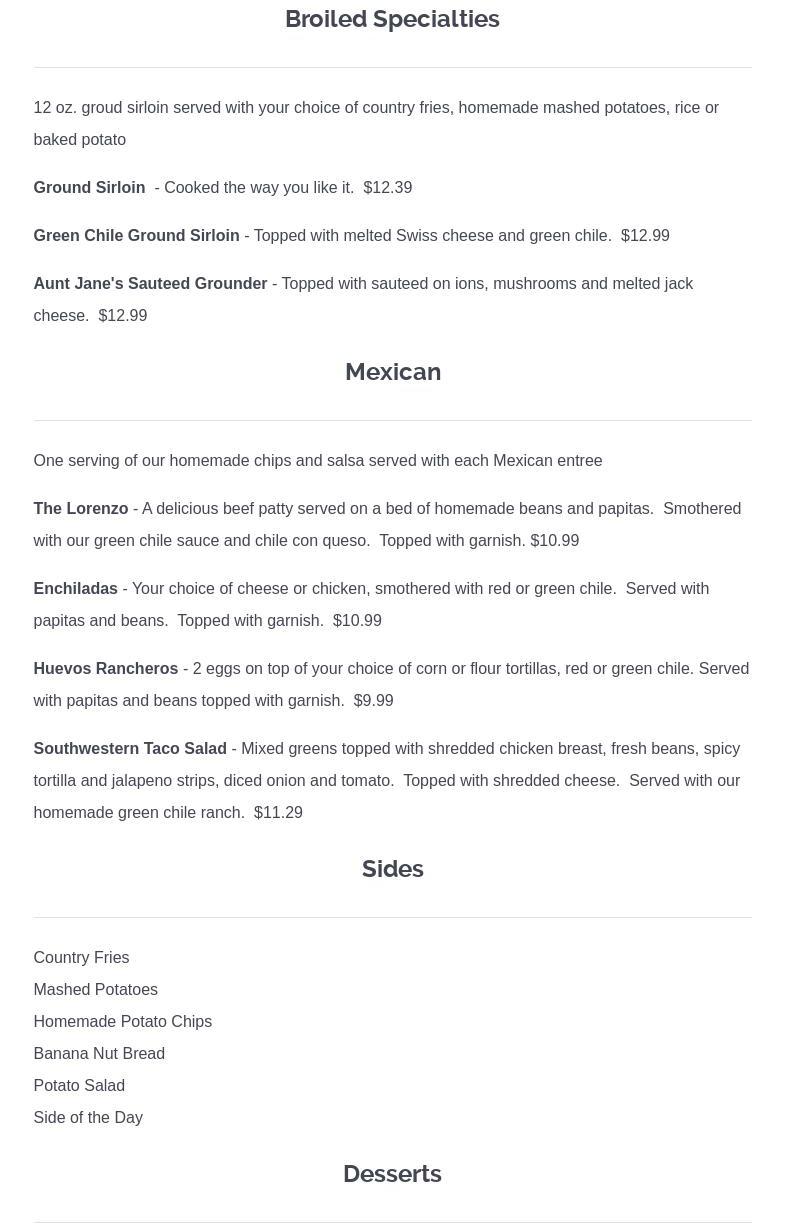This screenshot has width=785, height=1226.
Task: Click Country Fries in the sides list
Action: [81, 958]
